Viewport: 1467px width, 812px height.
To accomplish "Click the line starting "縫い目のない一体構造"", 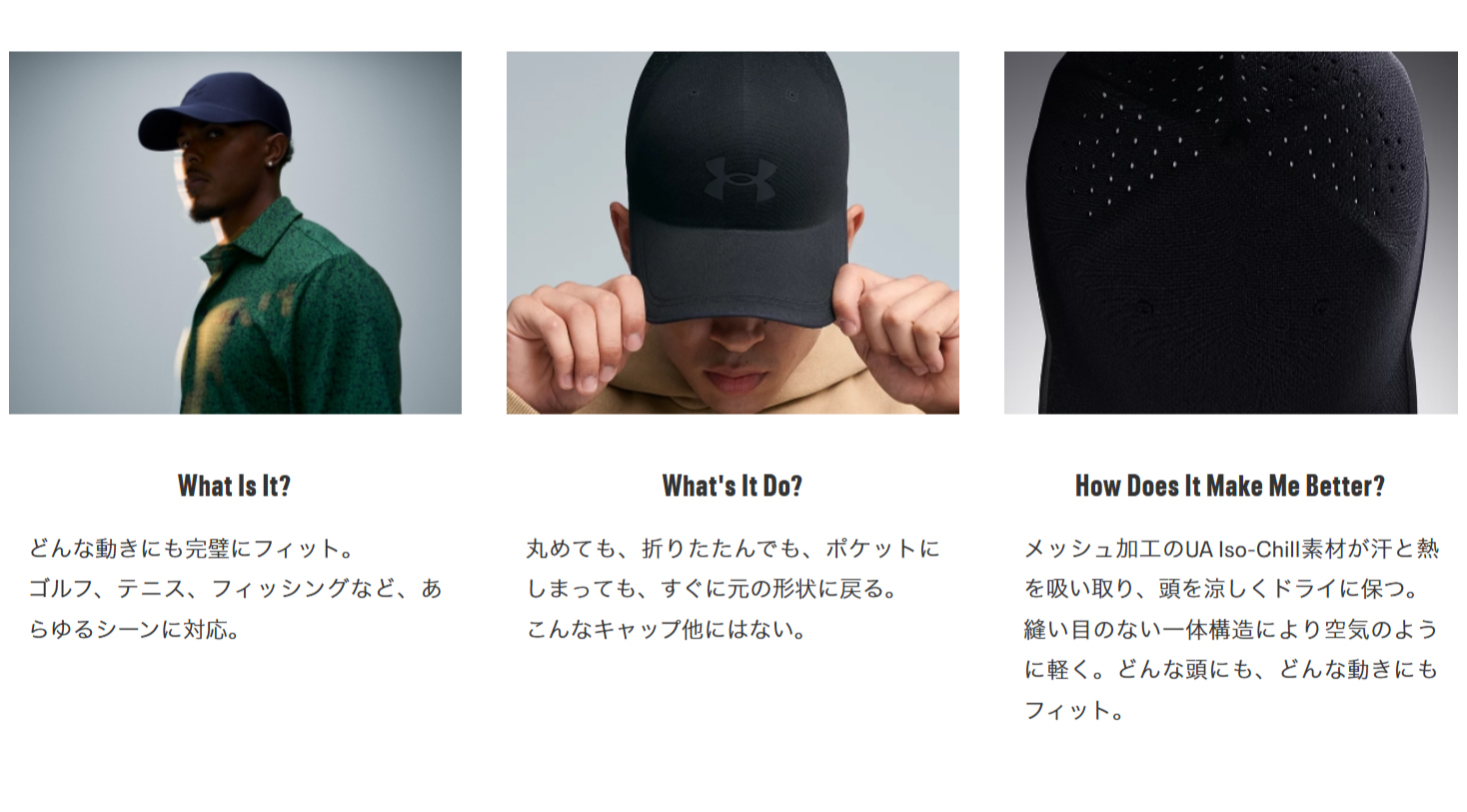I will pos(1231,629).
